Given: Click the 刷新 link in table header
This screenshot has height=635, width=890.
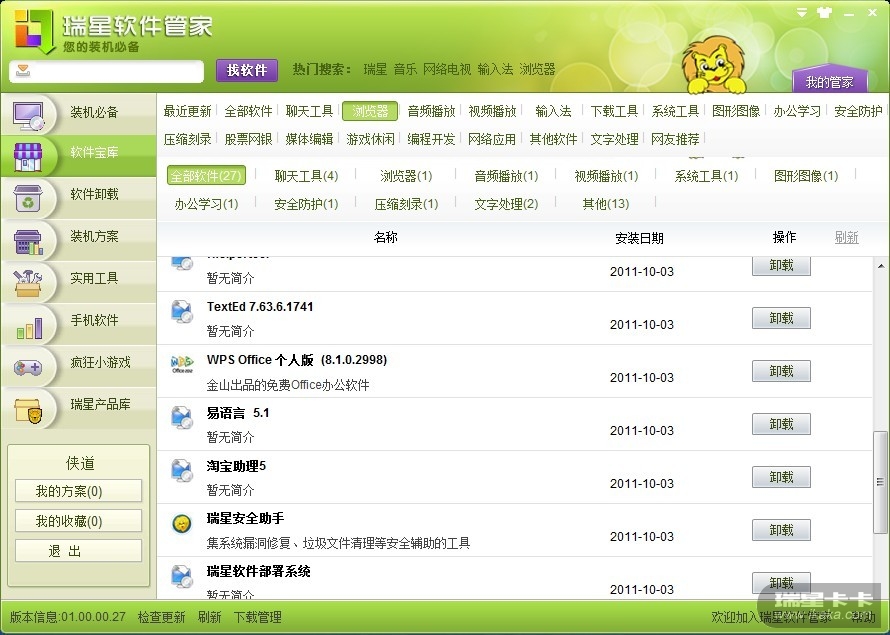Looking at the screenshot, I should click(x=846, y=237).
